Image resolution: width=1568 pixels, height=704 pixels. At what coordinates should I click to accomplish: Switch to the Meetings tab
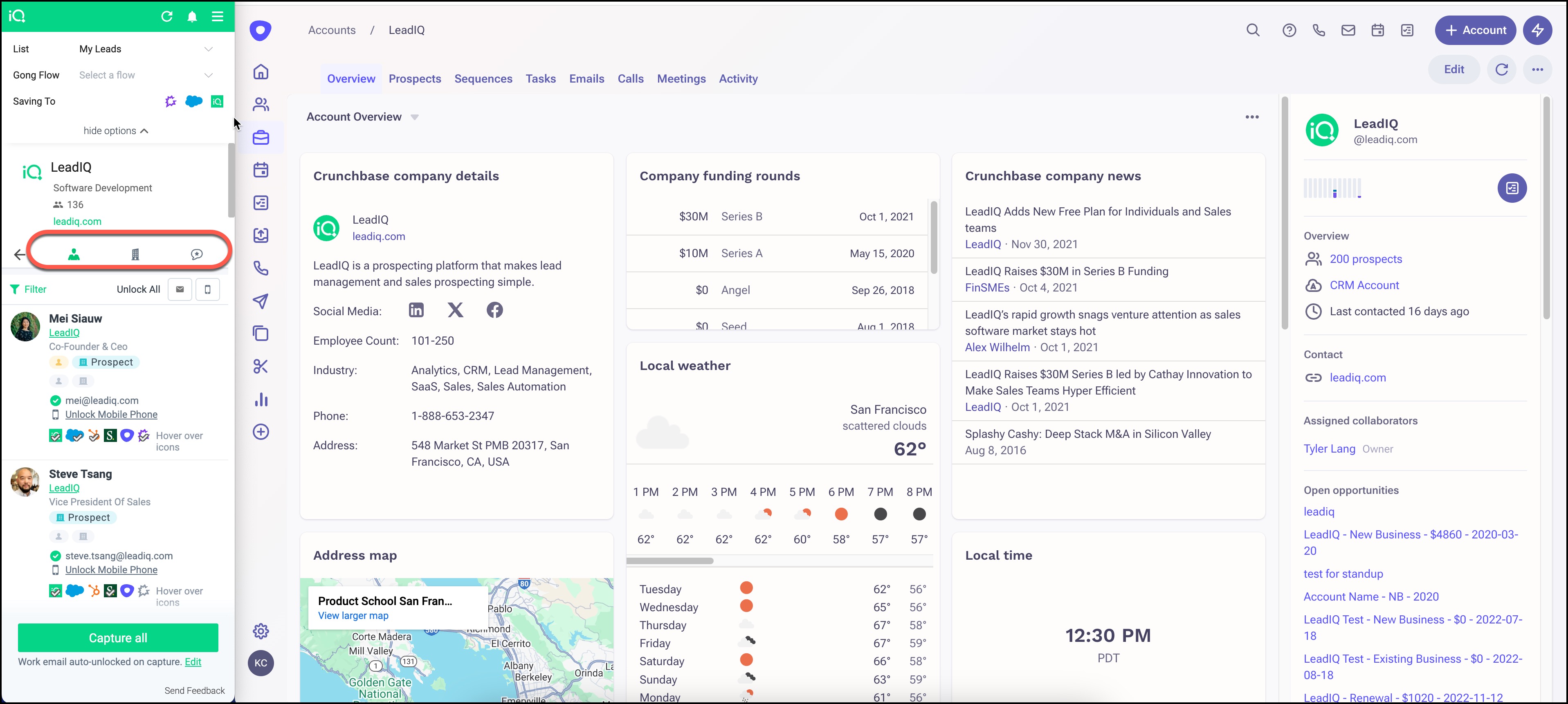pos(681,78)
